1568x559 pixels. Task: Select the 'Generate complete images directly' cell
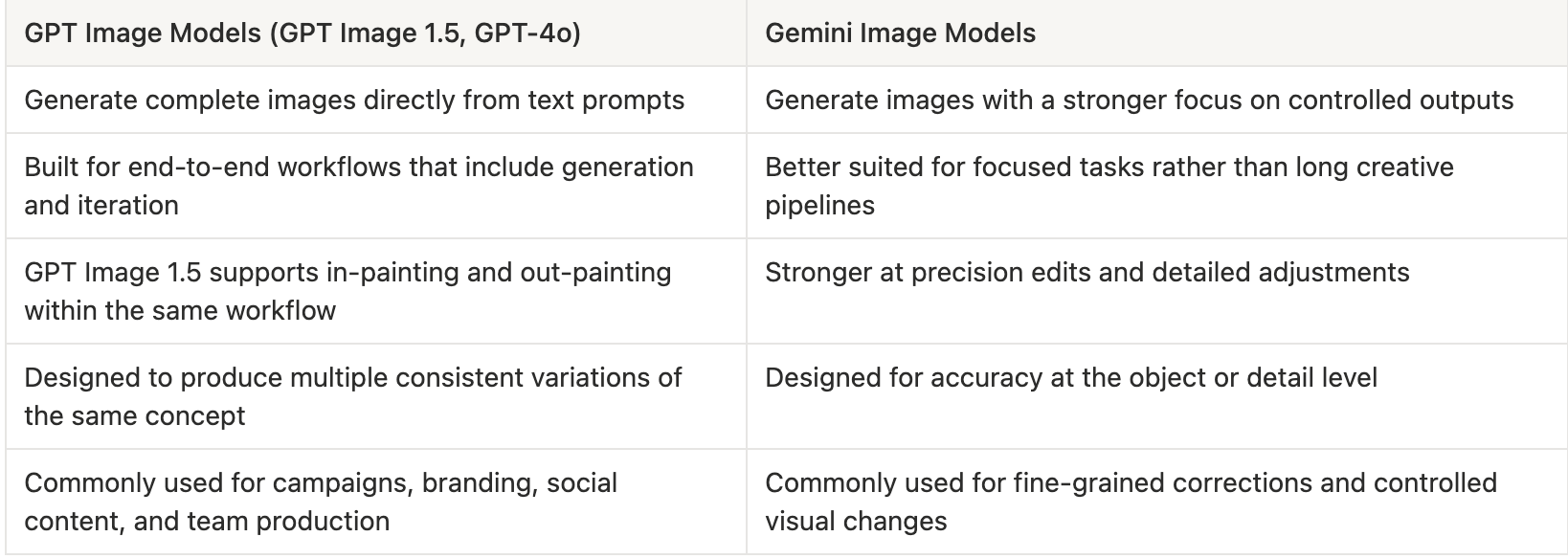[x=354, y=101]
